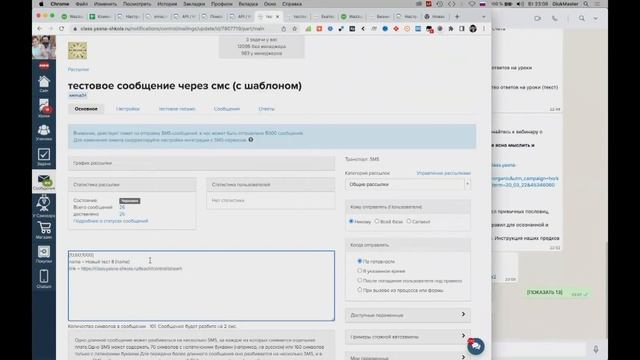Start a video call in chat window
640x360 pixels.
tap(538, 18)
